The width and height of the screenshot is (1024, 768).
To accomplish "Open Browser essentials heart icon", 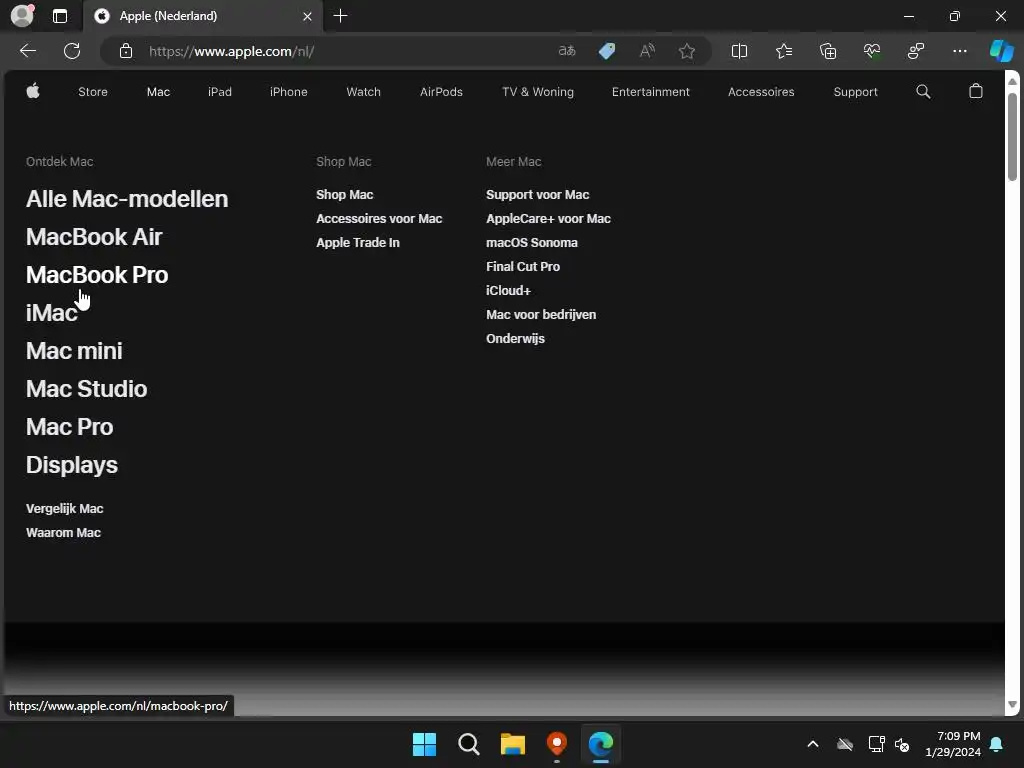I will [x=872, y=51].
